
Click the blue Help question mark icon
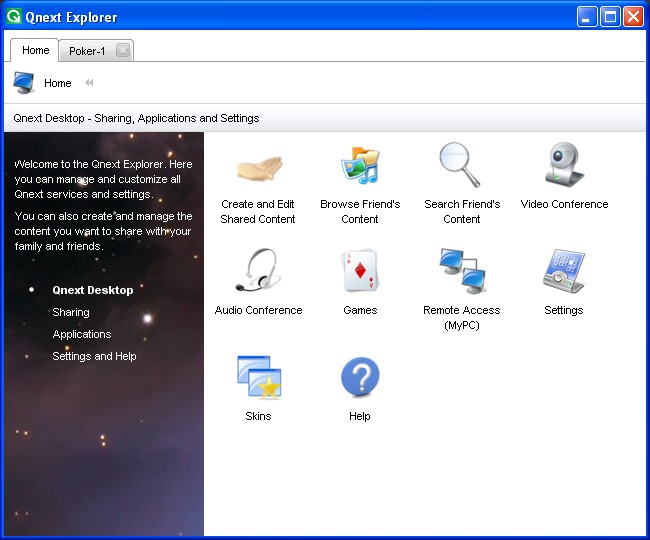tap(360, 376)
